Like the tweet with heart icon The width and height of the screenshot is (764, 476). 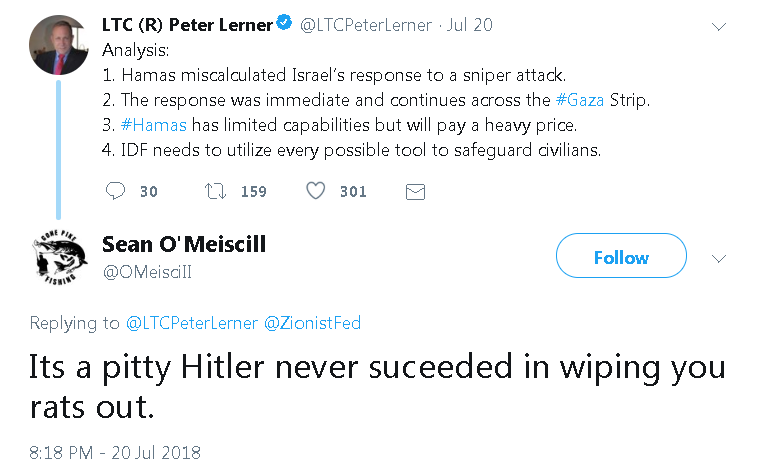(315, 191)
